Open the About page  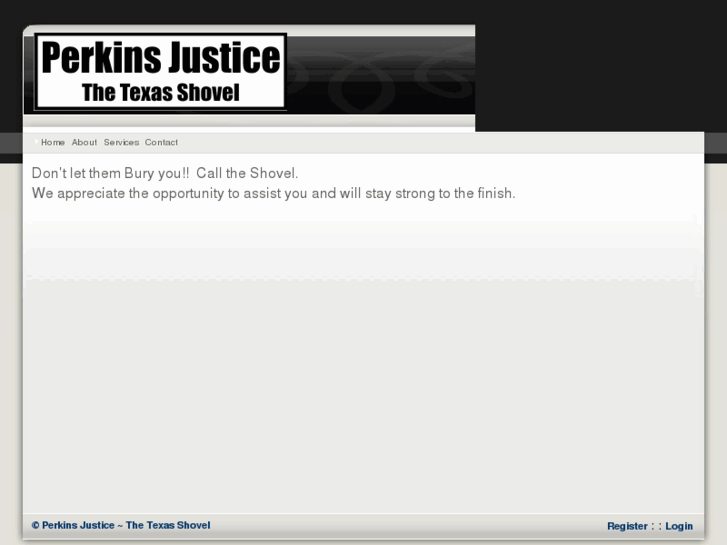click(x=84, y=142)
